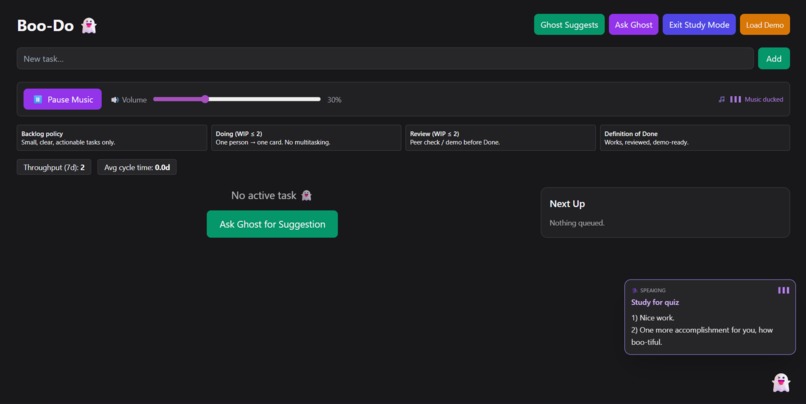This screenshot has width=806, height=404.
Task: Focus the New task input field
Action: [x=385, y=59]
